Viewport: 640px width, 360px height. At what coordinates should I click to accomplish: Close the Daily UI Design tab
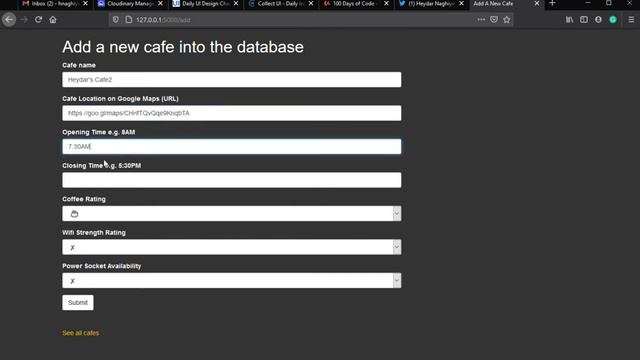(x=236, y=3)
